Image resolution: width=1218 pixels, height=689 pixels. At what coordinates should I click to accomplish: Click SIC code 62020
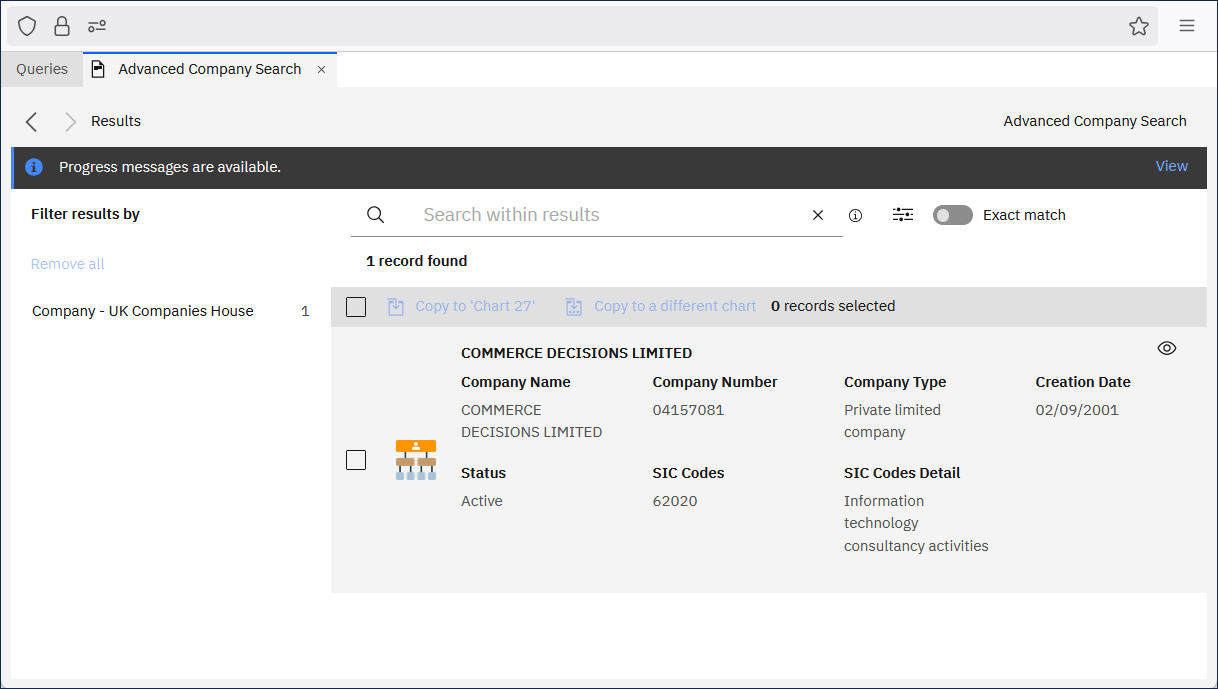point(675,501)
